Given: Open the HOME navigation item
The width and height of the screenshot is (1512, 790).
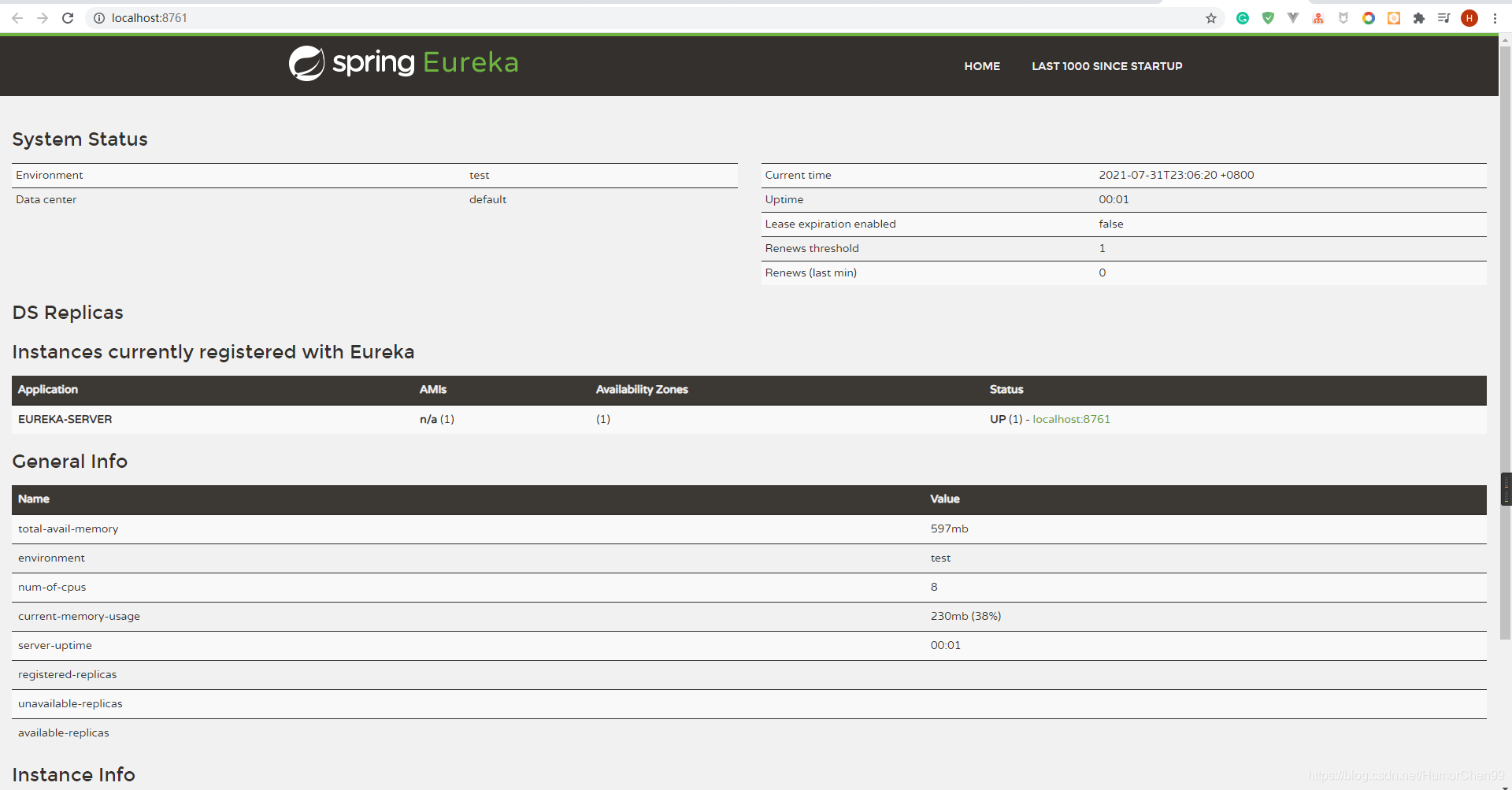Looking at the screenshot, I should point(982,66).
